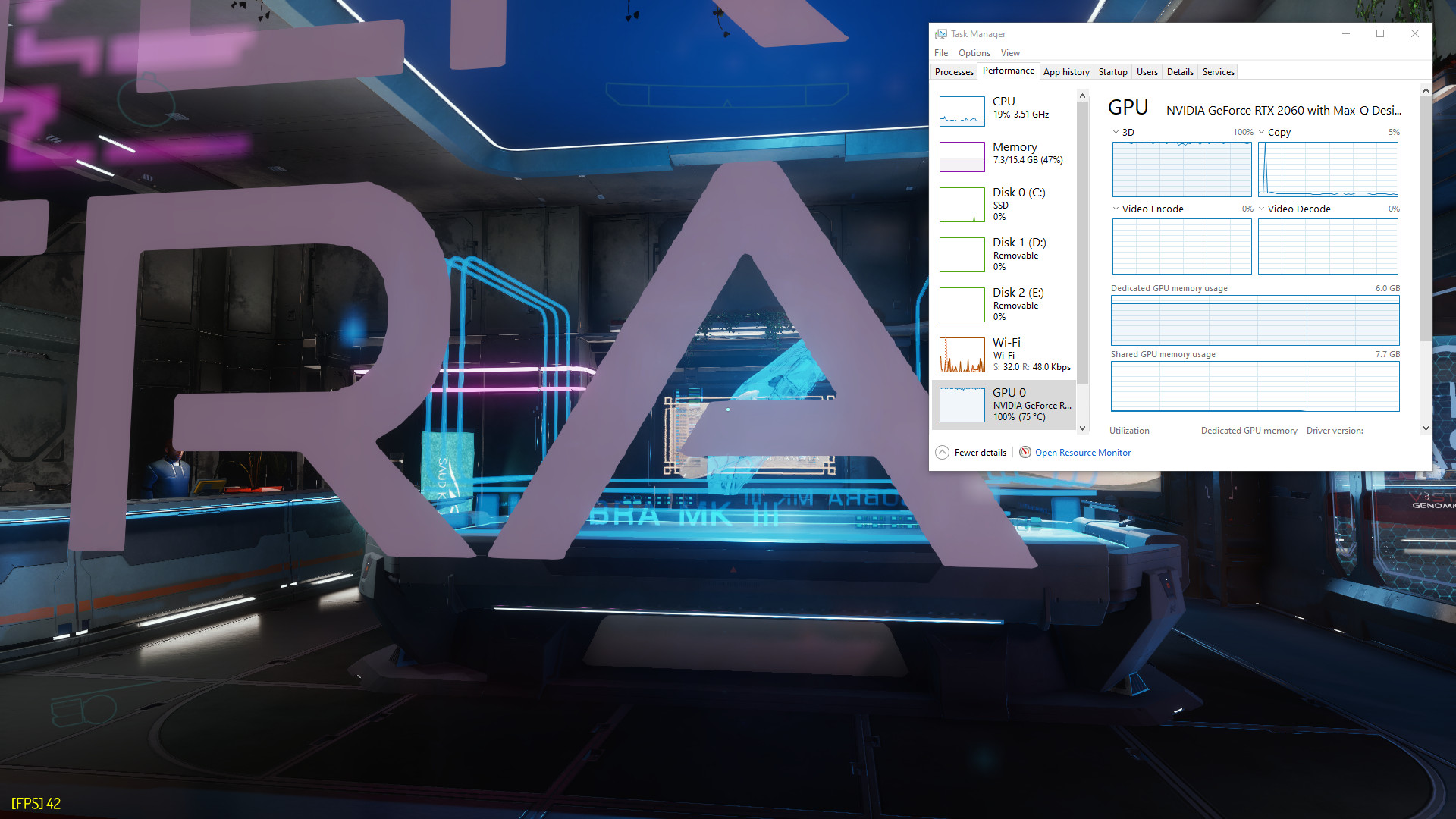Select the Disk 0 (C:) graph thumbnail

click(962, 205)
